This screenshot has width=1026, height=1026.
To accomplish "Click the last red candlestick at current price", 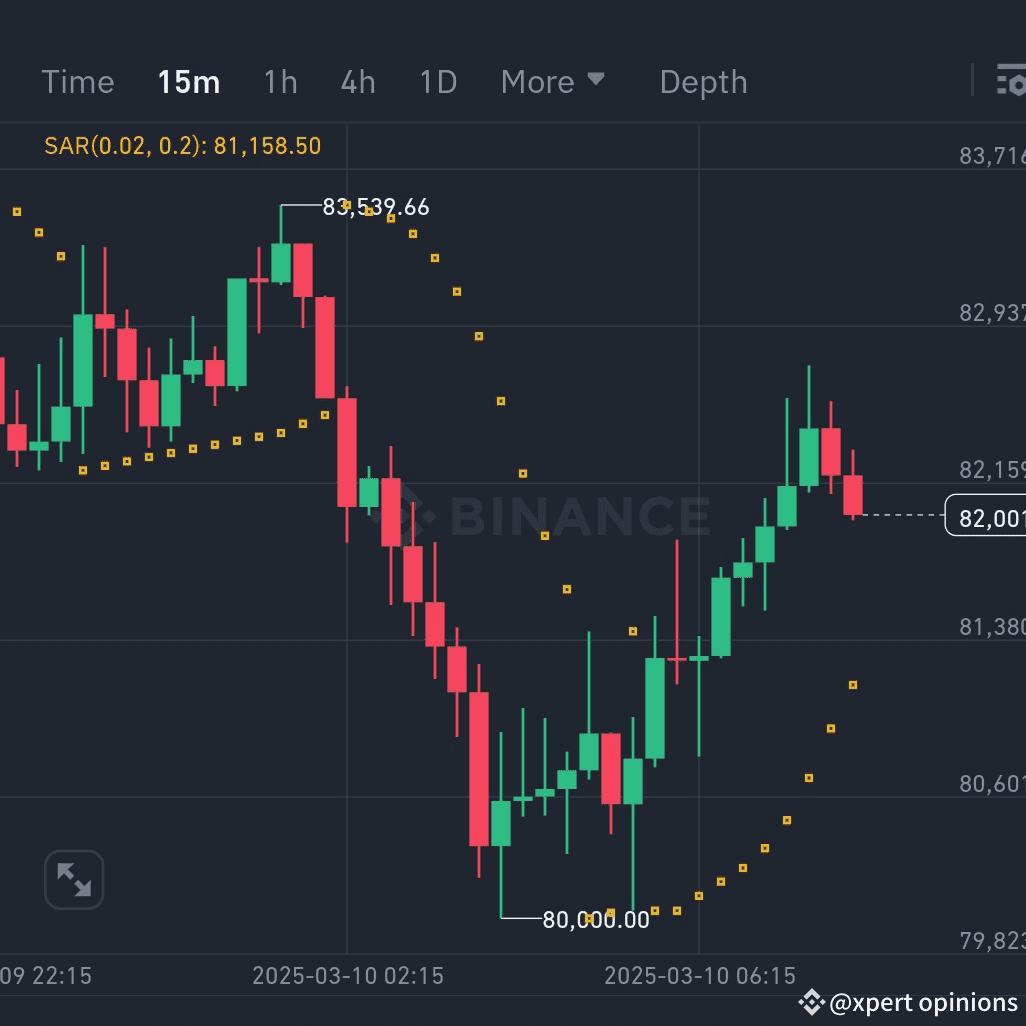I will [x=853, y=495].
